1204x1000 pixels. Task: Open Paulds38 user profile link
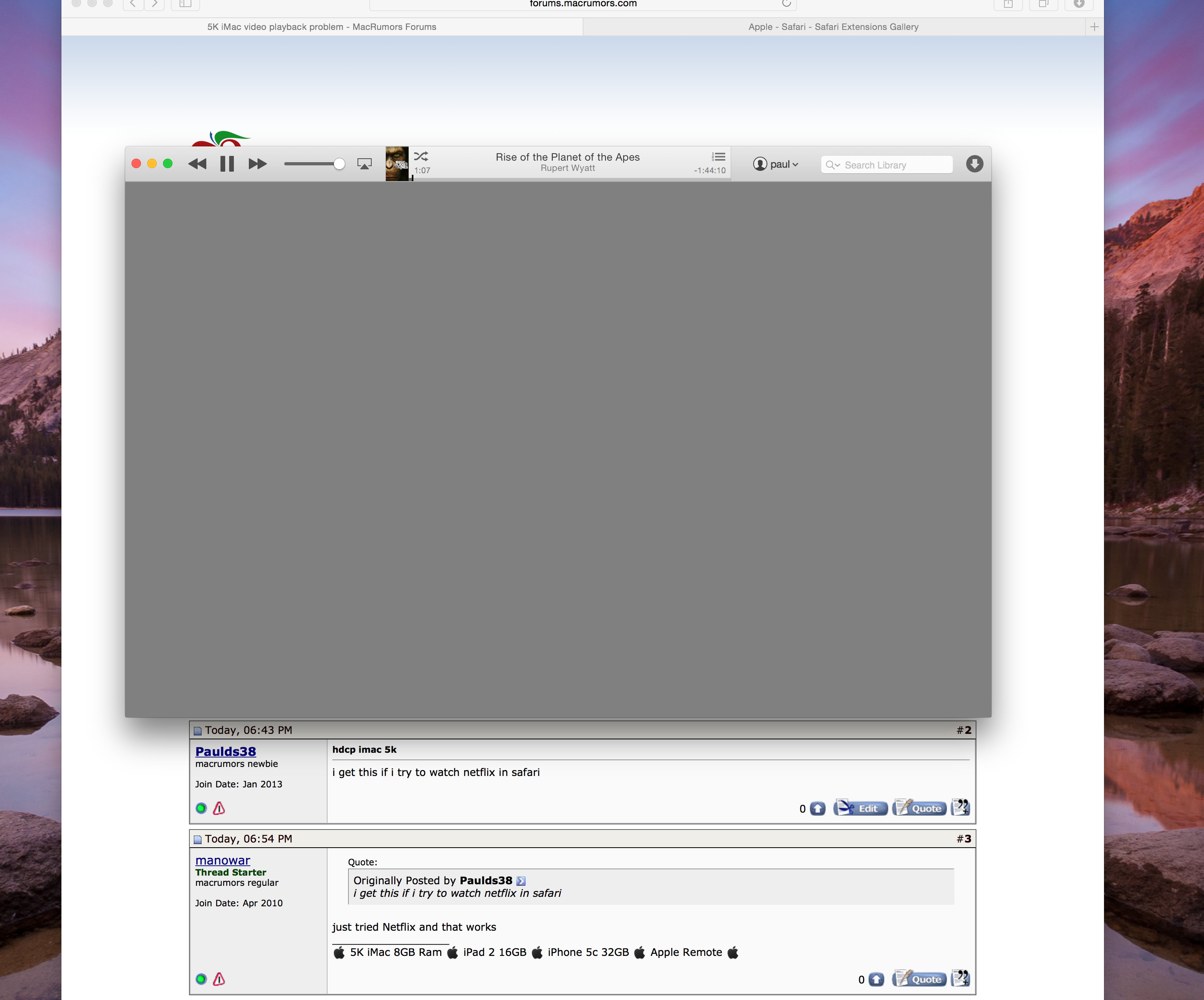225,751
